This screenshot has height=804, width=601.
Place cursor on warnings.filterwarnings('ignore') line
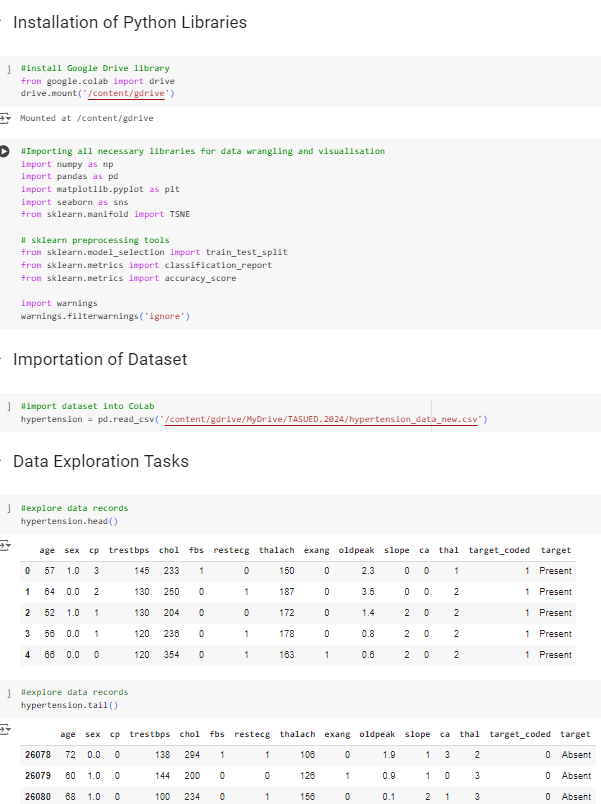[x=105, y=316]
